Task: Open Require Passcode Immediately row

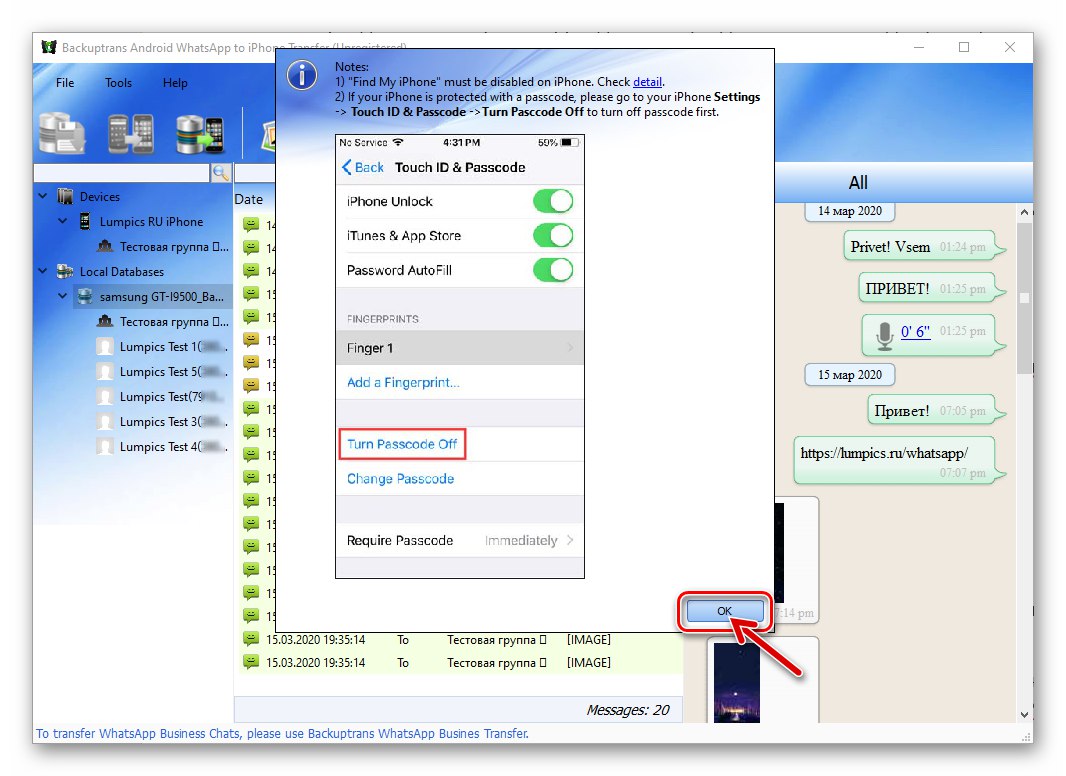Action: point(460,541)
